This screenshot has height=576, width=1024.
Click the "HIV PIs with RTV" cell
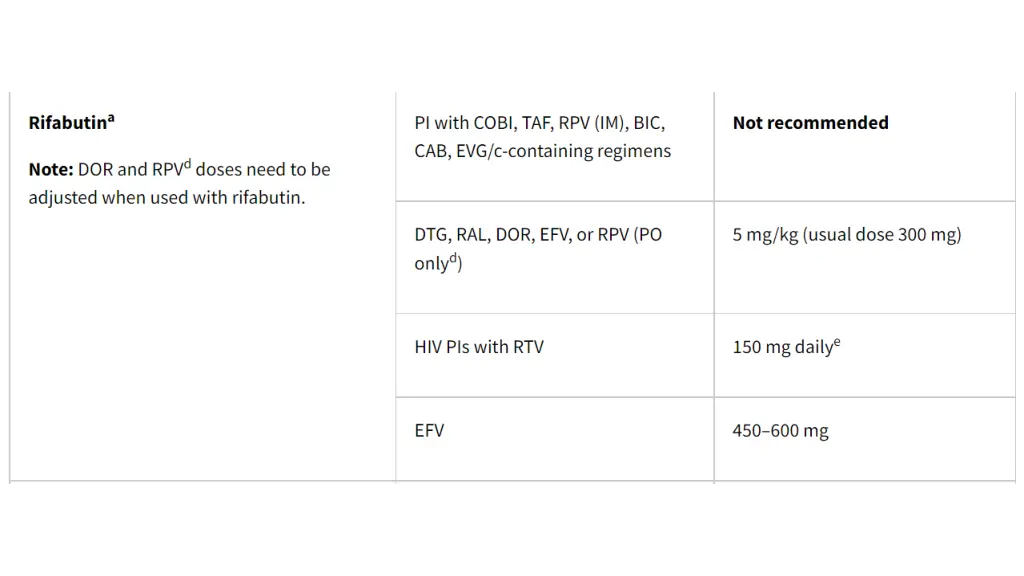coord(479,347)
